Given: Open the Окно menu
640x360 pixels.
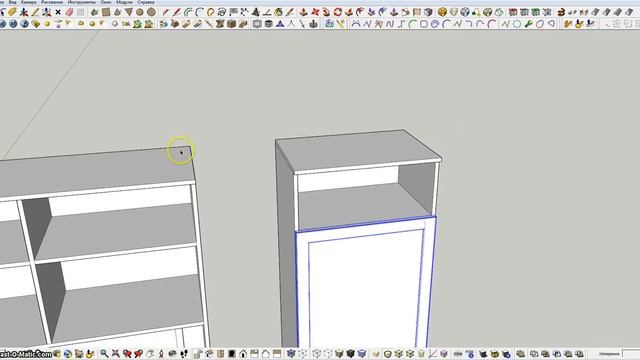Looking at the screenshot, I should tap(106, 2).
